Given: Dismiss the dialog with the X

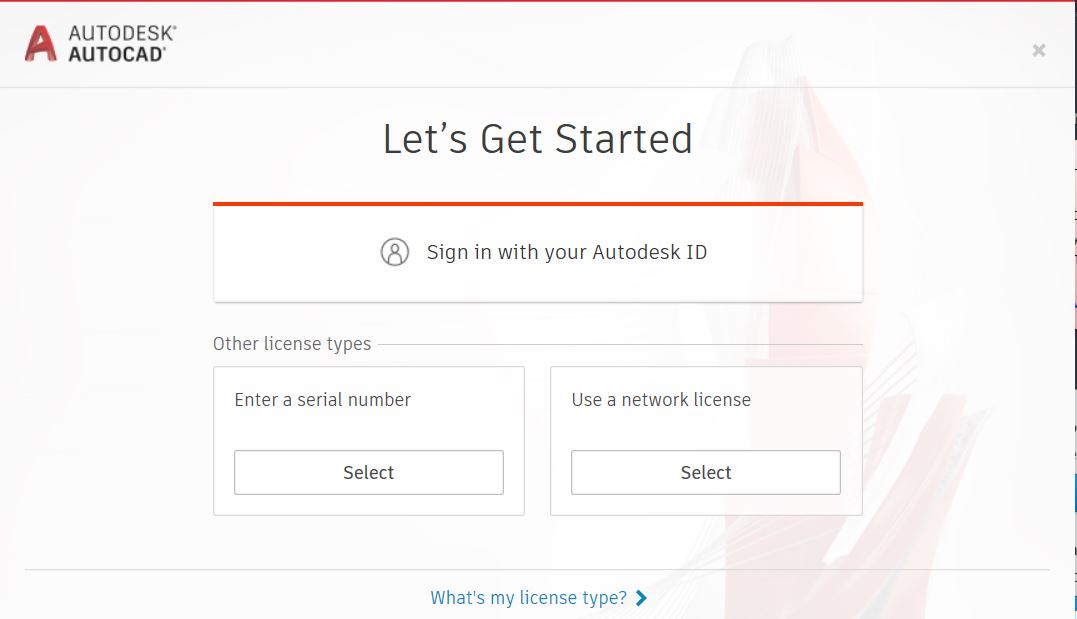Looking at the screenshot, I should [1038, 49].
